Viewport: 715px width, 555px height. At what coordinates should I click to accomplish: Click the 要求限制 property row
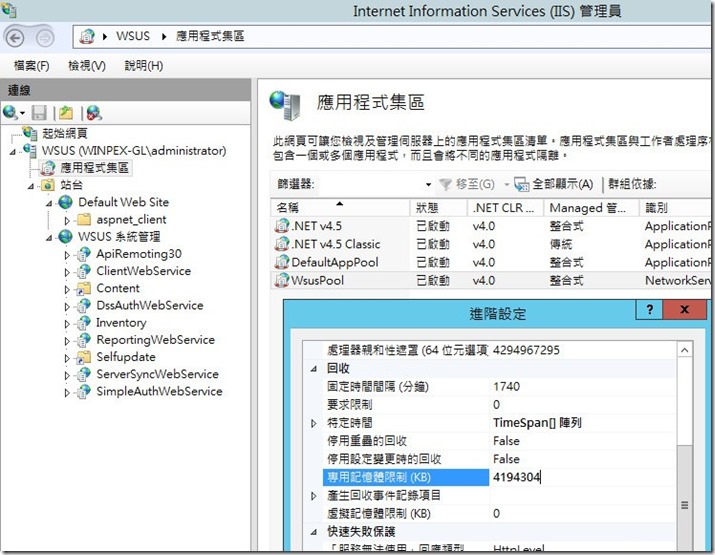point(498,405)
